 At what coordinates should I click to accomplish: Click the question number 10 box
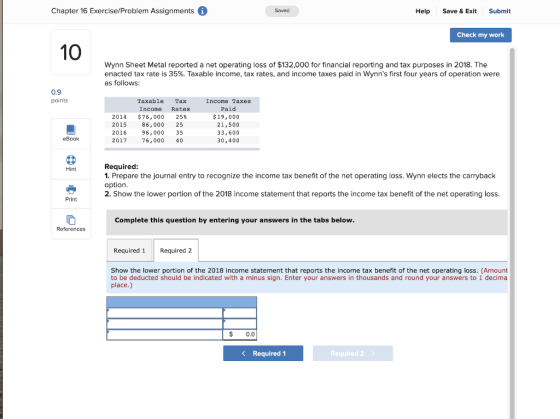point(71,52)
